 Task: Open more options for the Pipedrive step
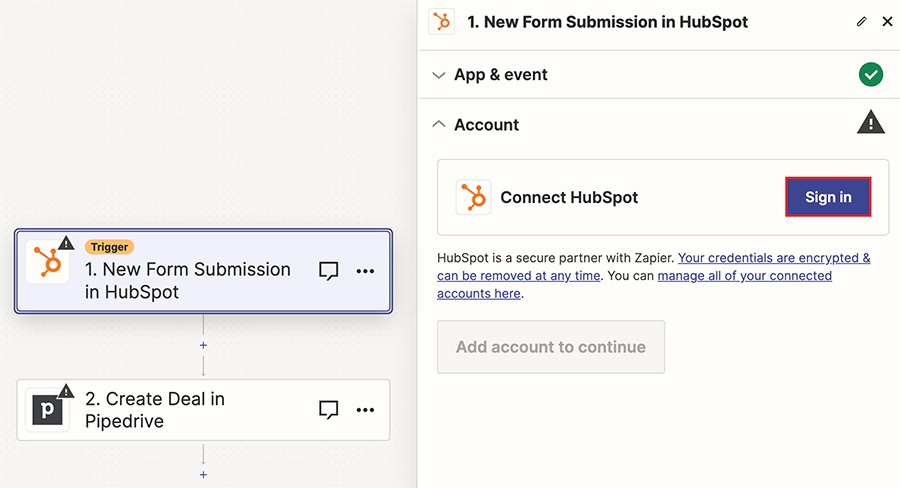[x=365, y=409]
